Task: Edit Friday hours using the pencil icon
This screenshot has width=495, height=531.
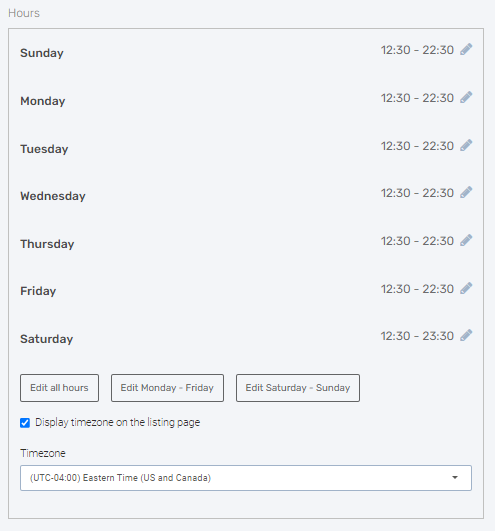Action: [466, 289]
